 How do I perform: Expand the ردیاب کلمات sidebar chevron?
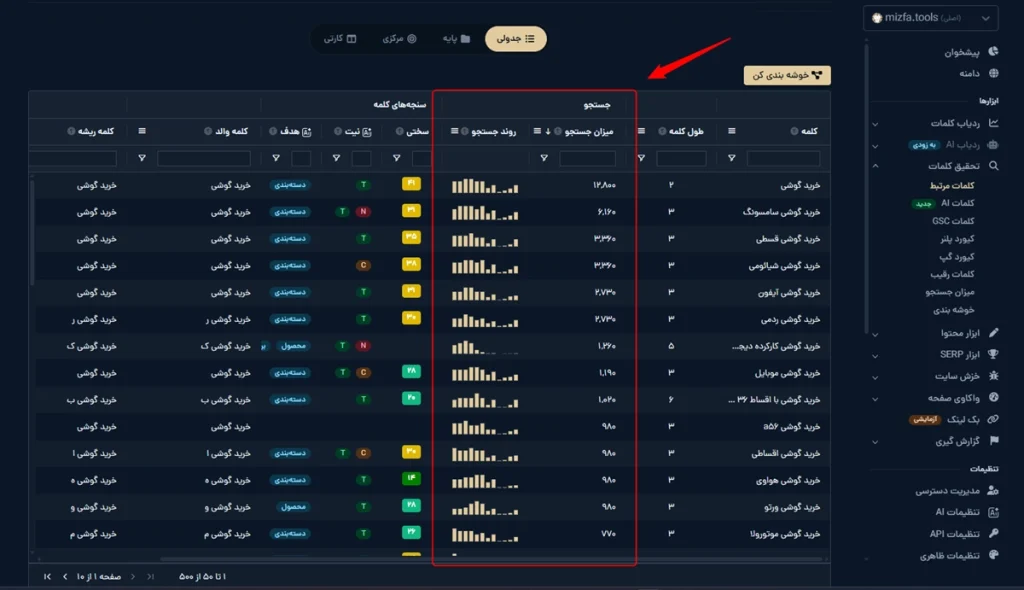click(875, 123)
